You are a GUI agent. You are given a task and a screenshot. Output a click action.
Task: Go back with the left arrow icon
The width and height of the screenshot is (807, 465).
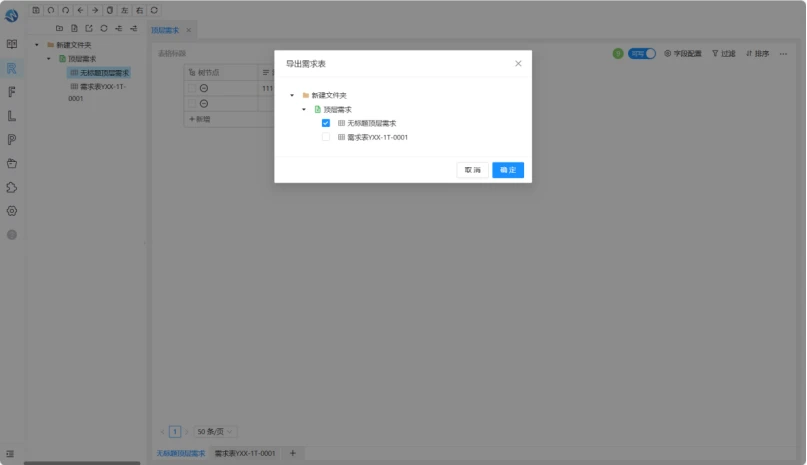coord(80,10)
